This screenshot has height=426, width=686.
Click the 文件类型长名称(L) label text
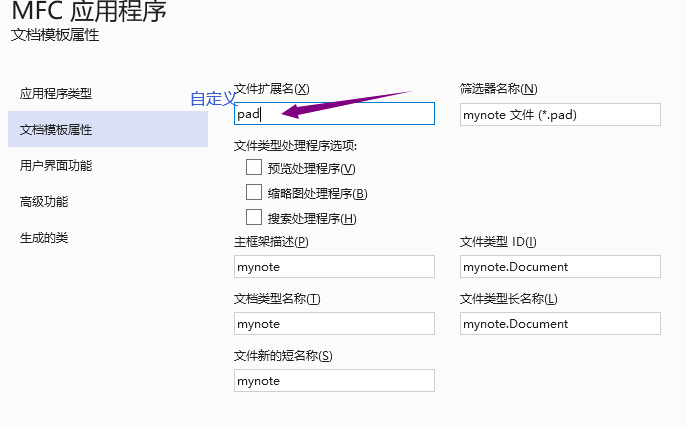coord(508,299)
